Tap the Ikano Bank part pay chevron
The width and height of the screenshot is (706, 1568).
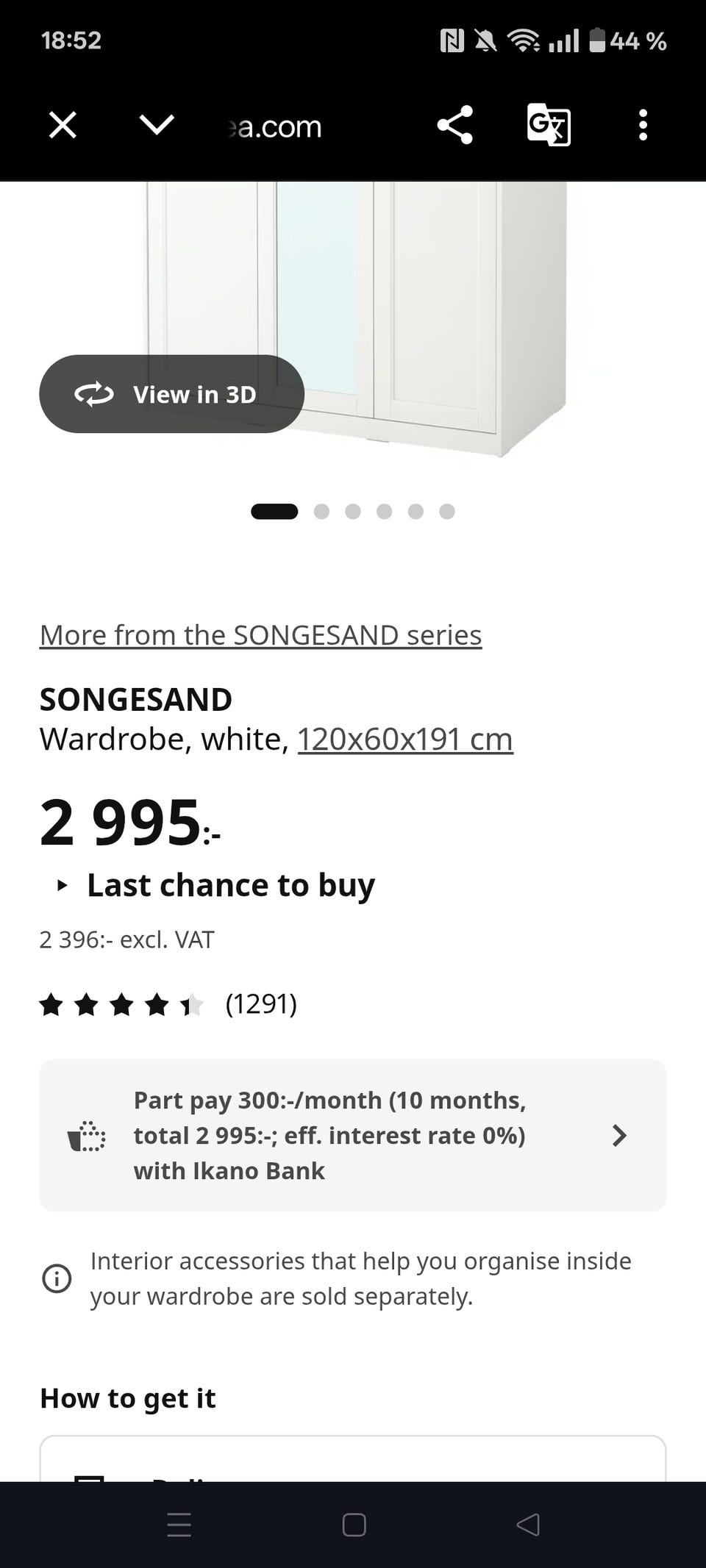[619, 1136]
